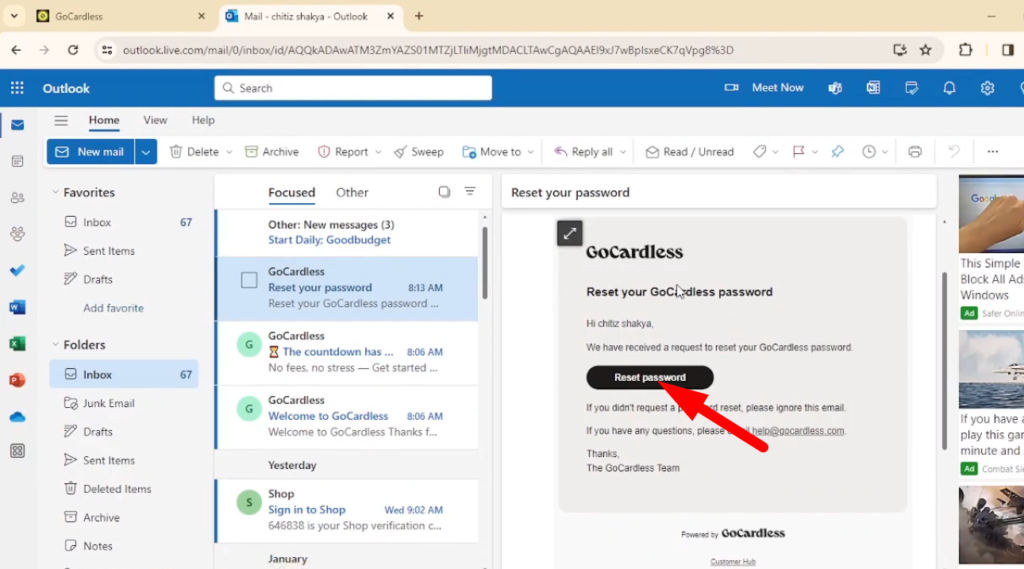The width and height of the screenshot is (1024, 569).
Task: Click the select-all messages icon
Action: (x=444, y=192)
